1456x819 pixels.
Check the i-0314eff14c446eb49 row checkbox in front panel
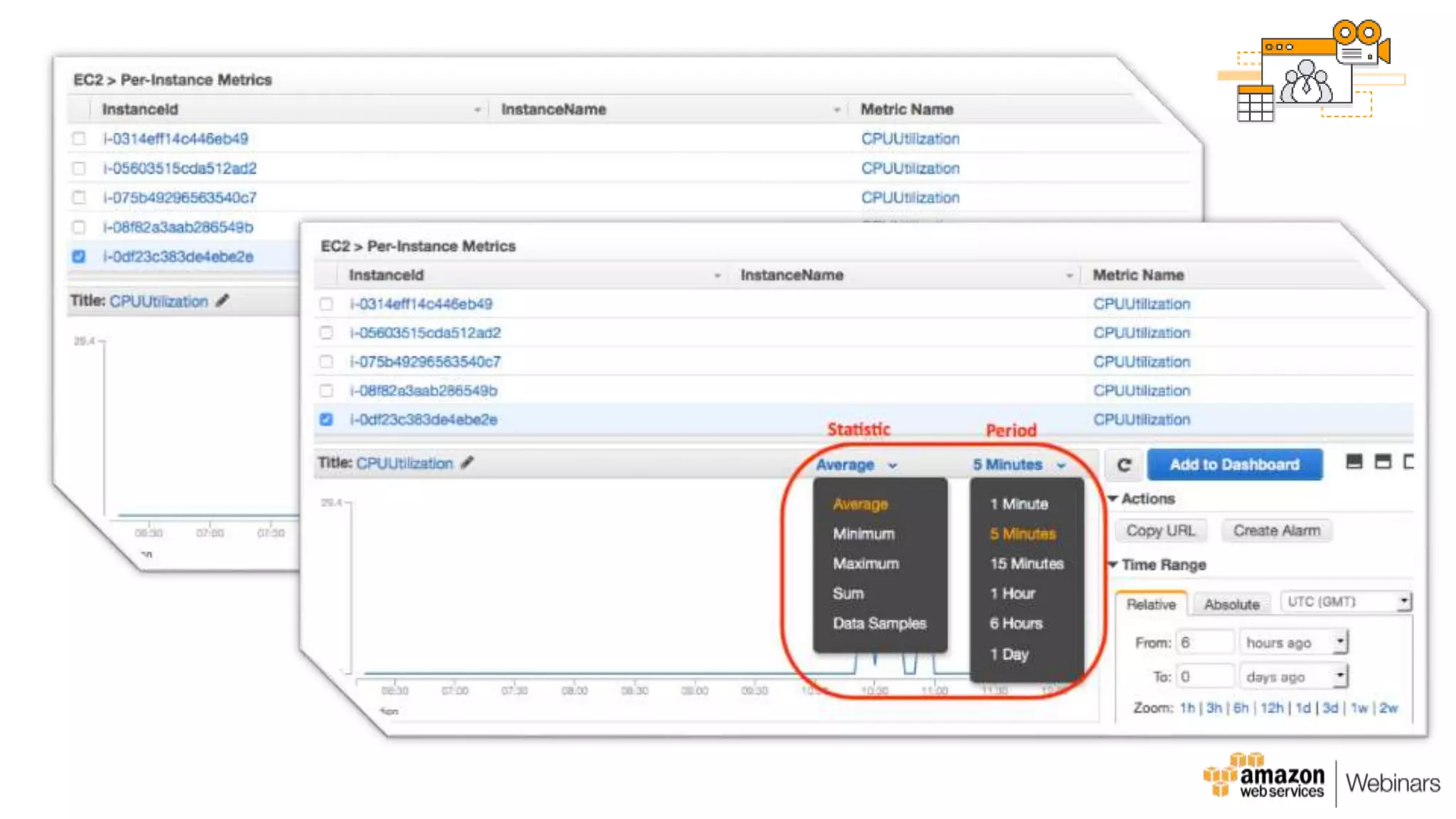tap(326, 304)
